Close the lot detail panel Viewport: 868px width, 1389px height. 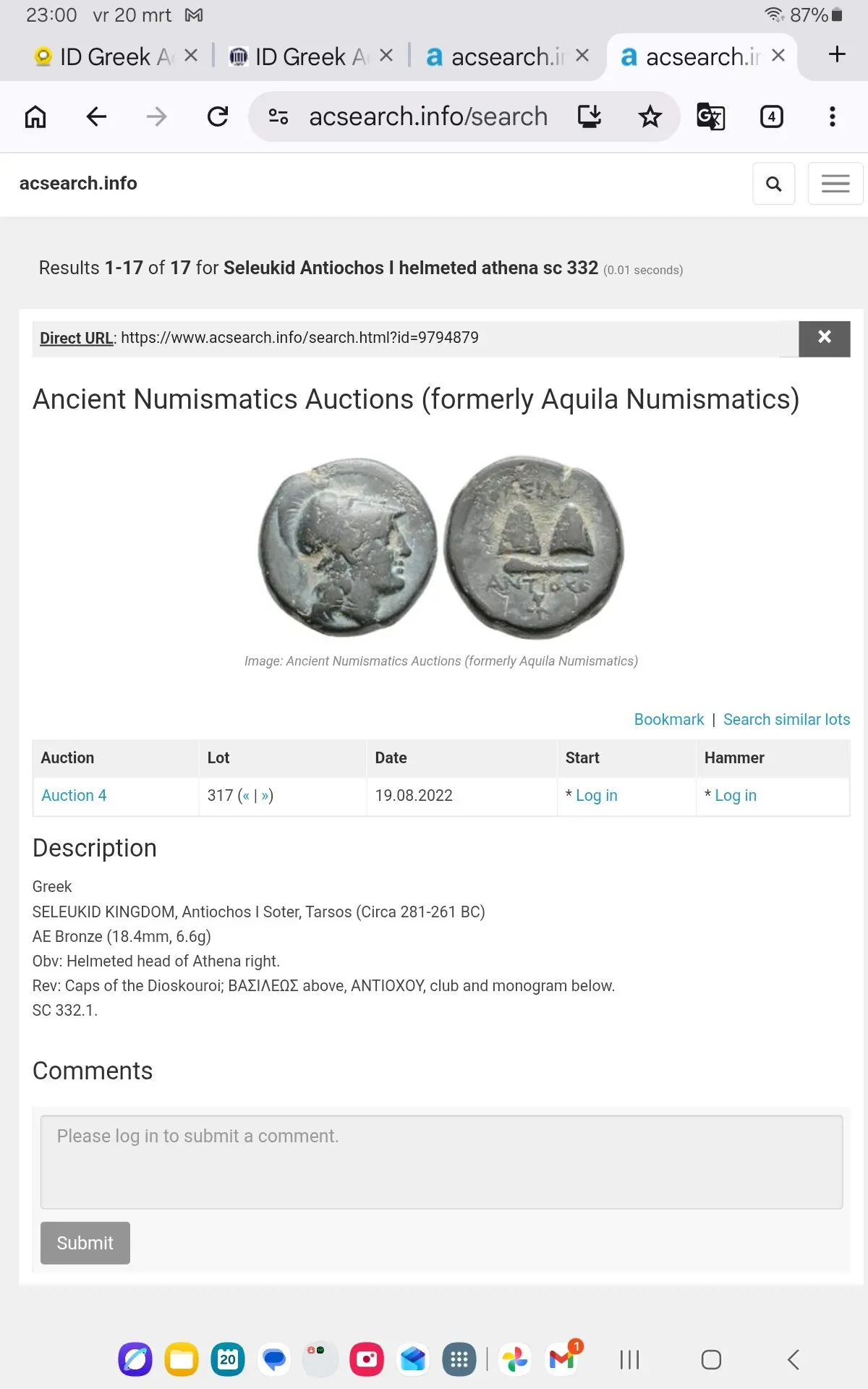(x=824, y=338)
